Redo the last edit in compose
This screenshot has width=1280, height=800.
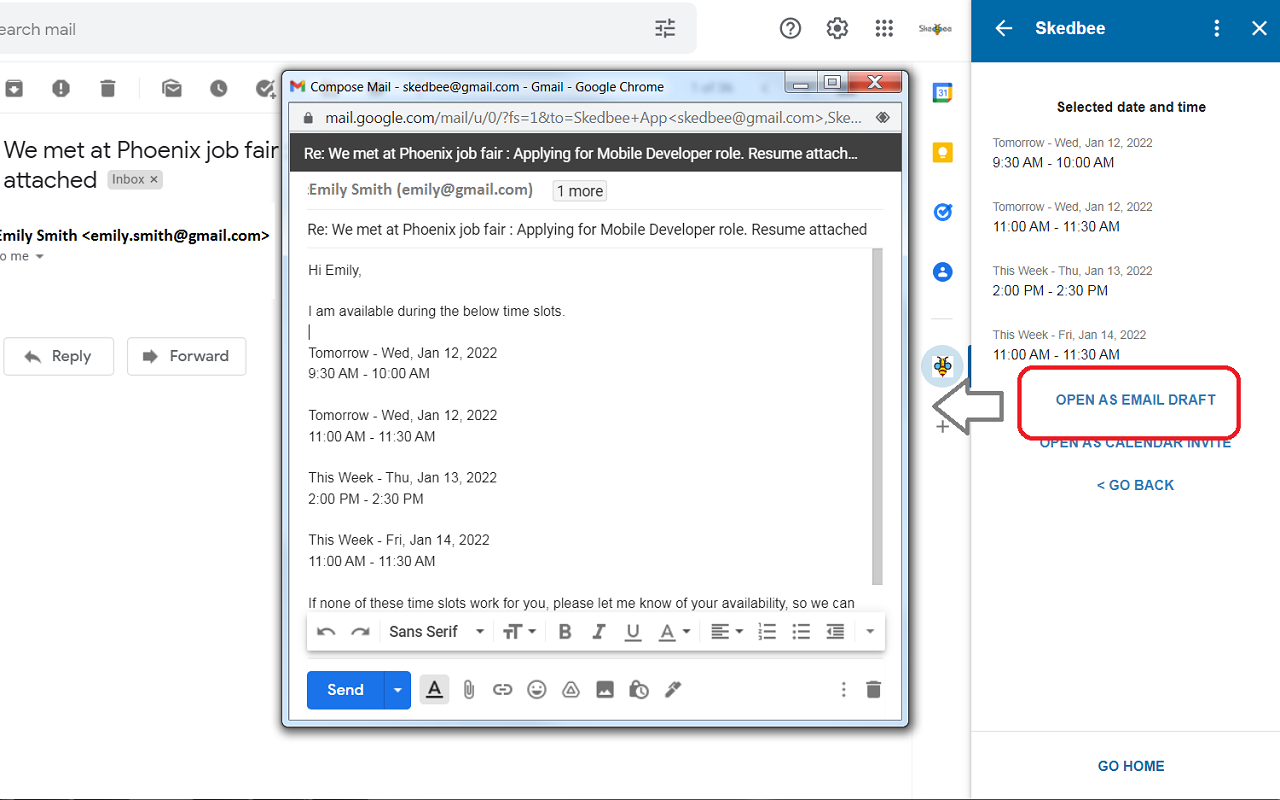click(360, 632)
